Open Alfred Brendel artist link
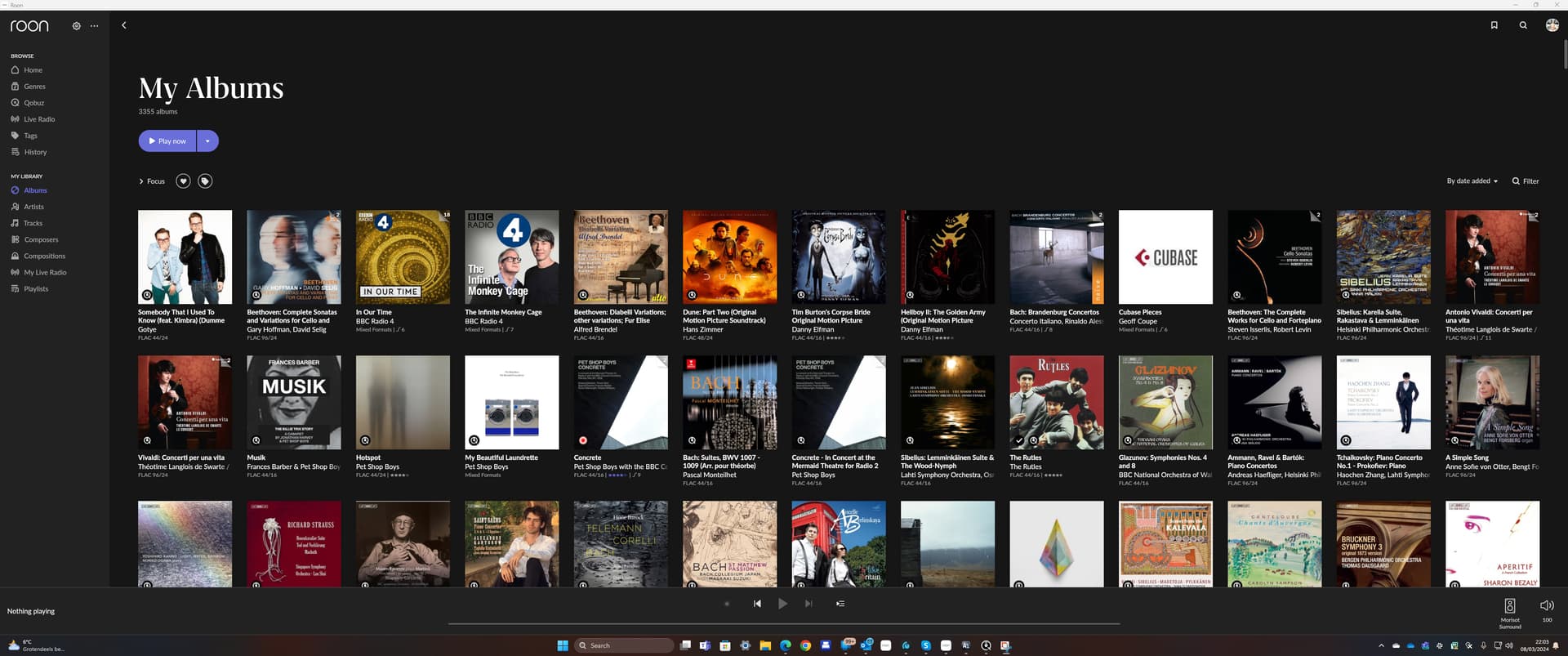This screenshot has height=656, width=1568. (x=595, y=329)
